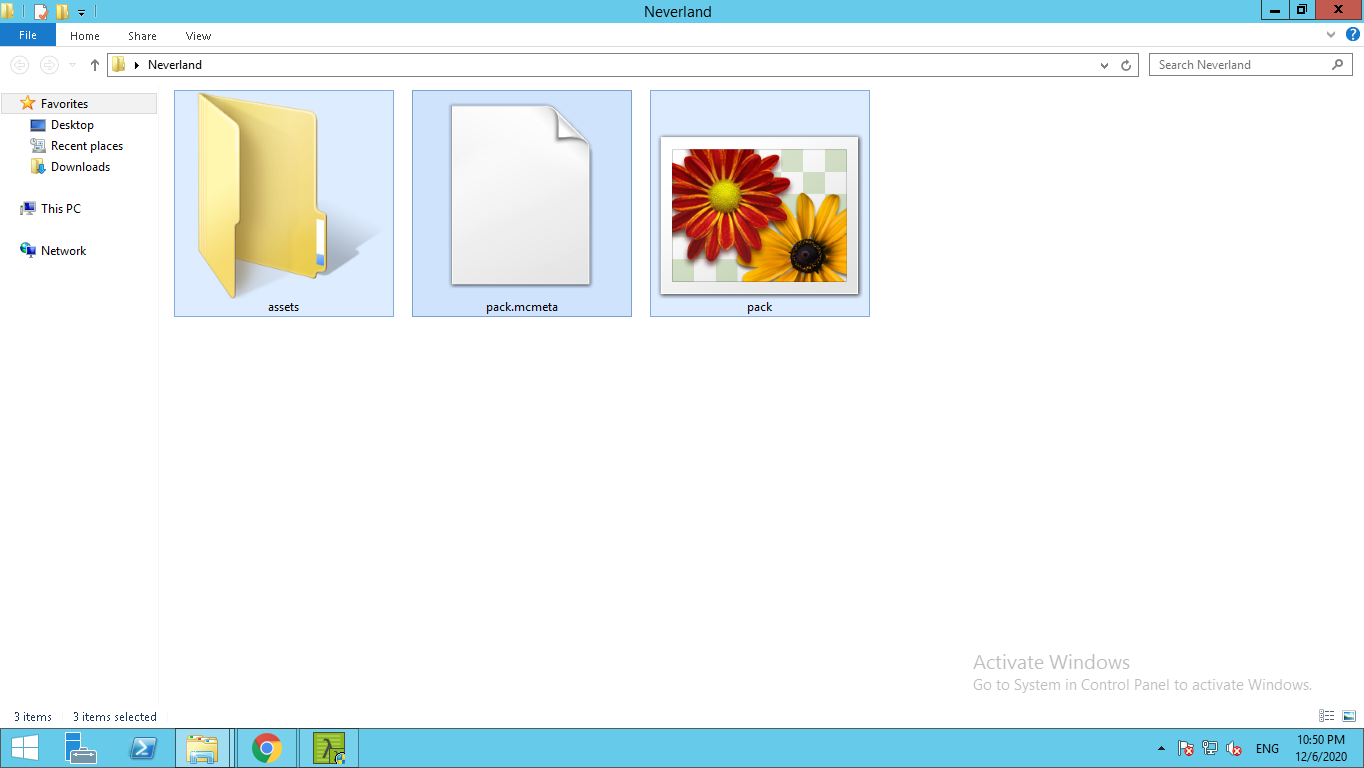Open the Recent locations dropdown

pos(73,65)
